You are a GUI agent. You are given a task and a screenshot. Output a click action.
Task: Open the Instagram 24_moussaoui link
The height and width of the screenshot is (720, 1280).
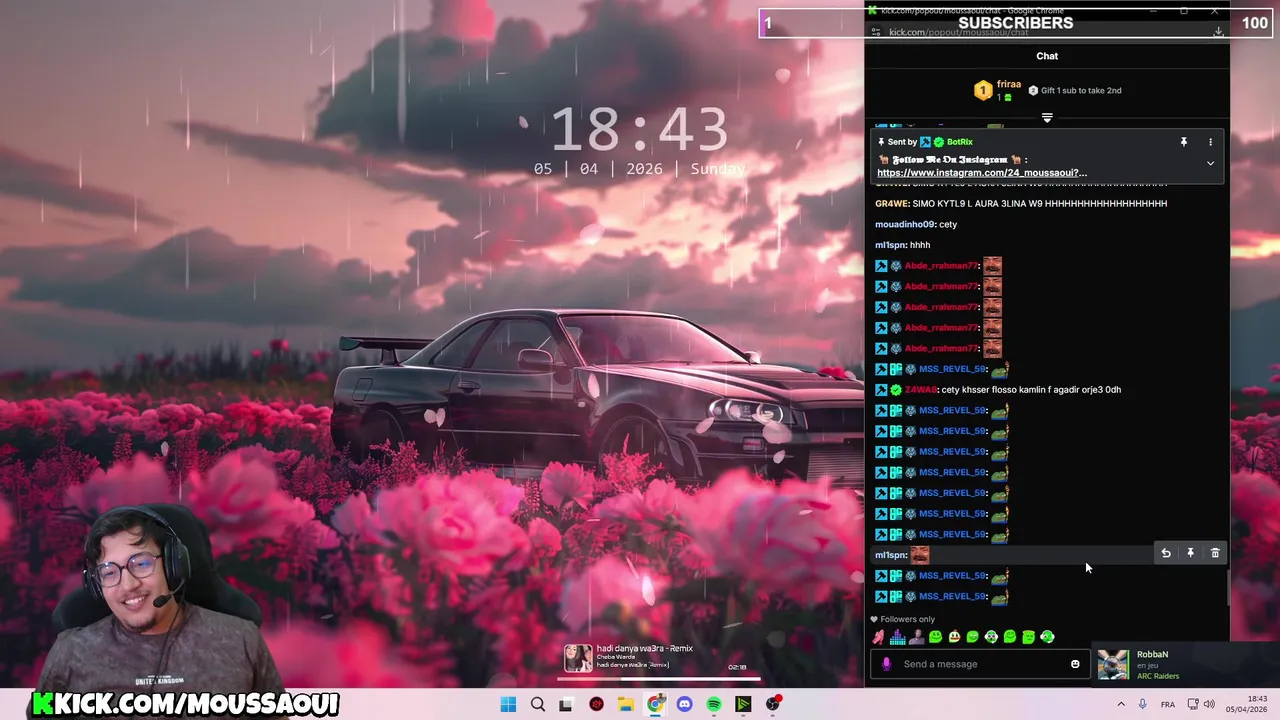[982, 173]
